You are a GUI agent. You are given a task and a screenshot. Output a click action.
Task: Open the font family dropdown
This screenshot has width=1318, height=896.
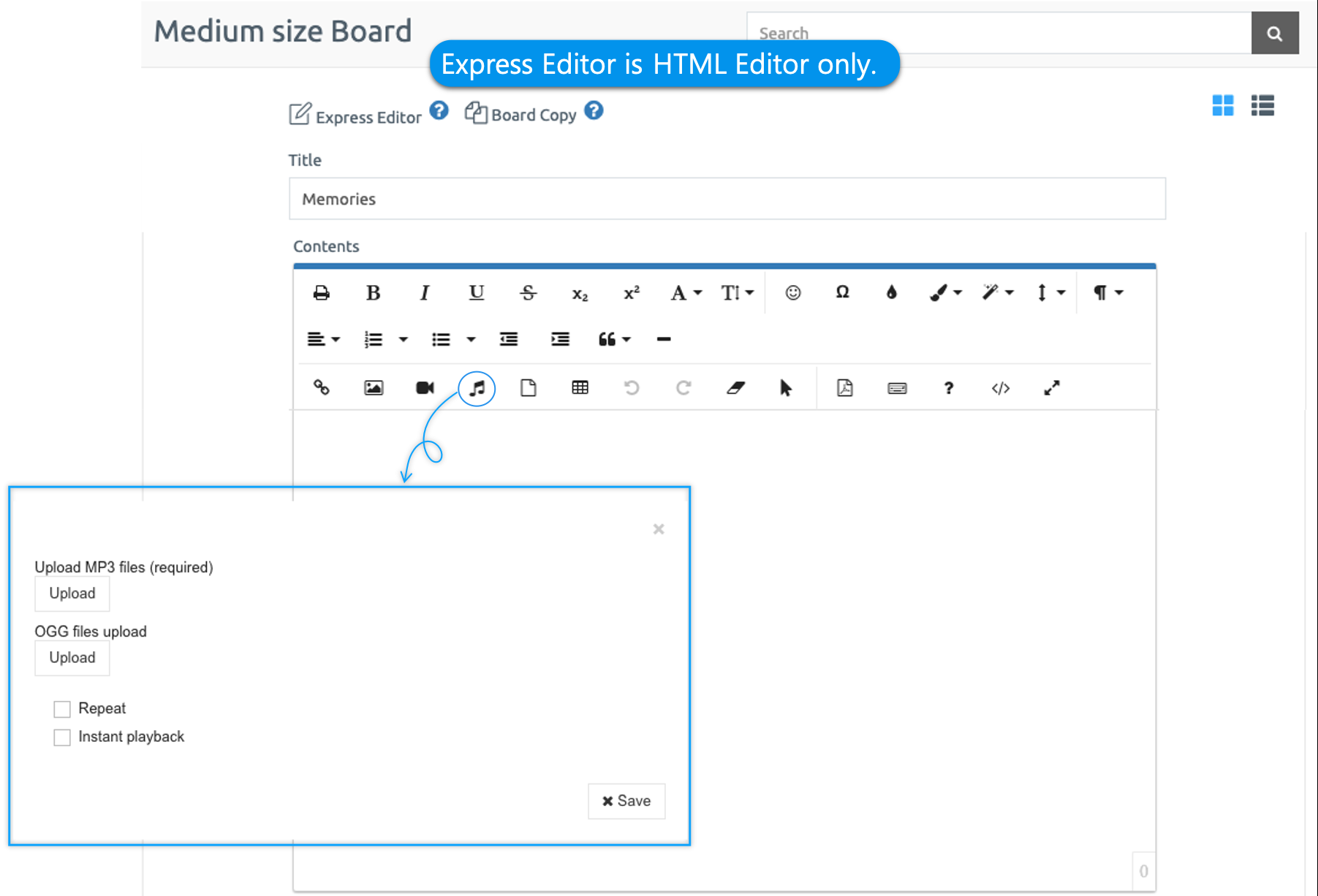pyautogui.click(x=686, y=293)
